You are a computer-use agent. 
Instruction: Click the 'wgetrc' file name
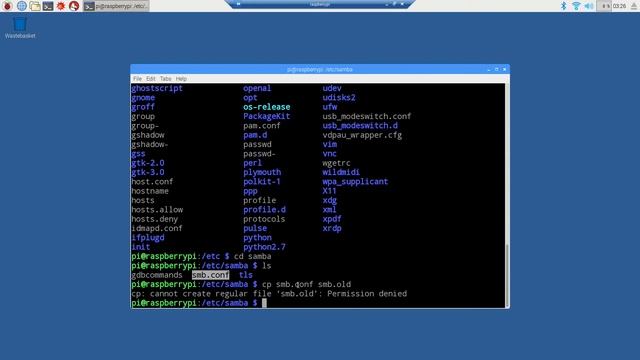336,163
